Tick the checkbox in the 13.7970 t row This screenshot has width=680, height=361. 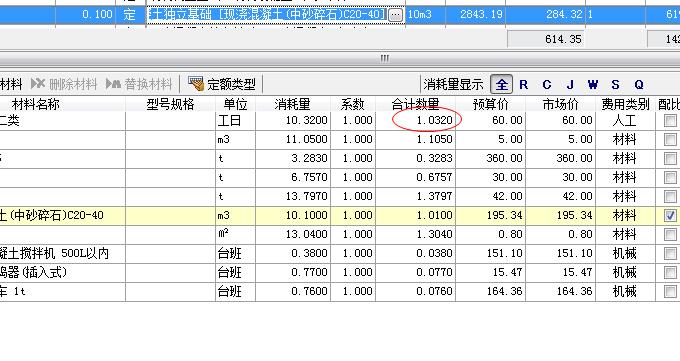click(670, 196)
